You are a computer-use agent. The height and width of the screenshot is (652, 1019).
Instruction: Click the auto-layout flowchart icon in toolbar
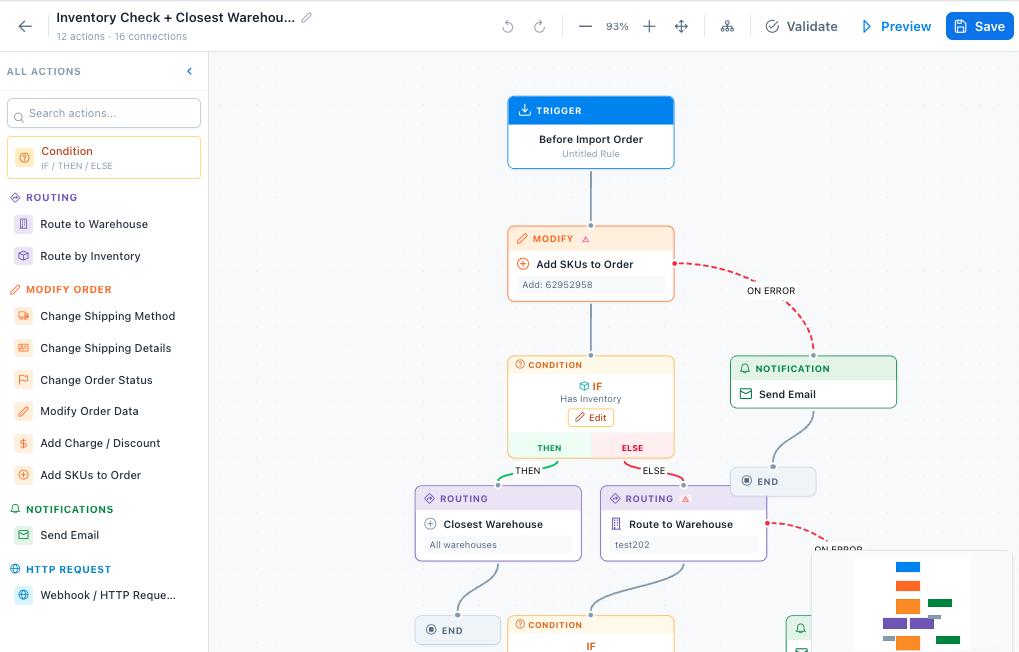pyautogui.click(x=727, y=26)
